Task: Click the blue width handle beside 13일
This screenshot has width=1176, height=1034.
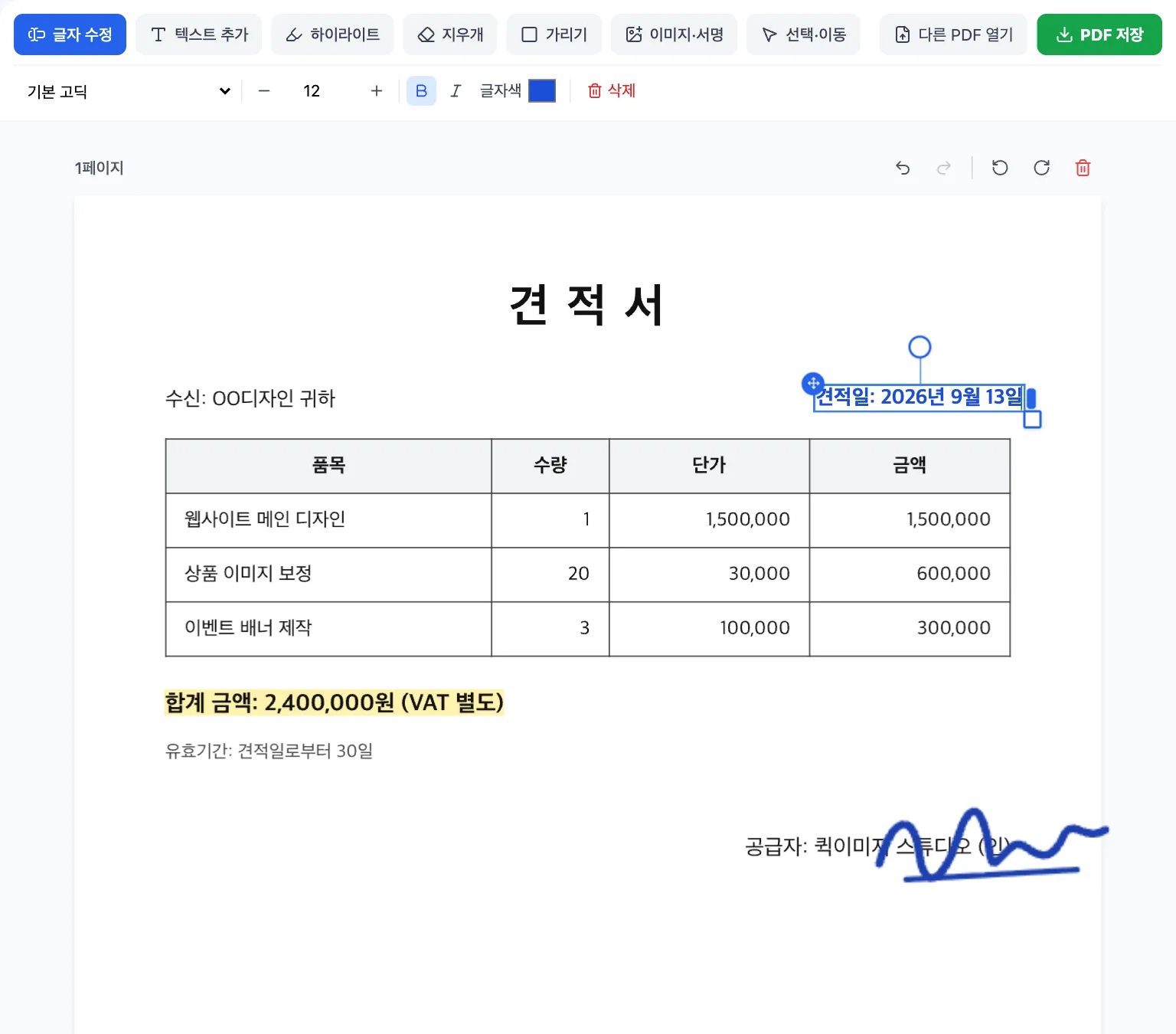Action: [x=1031, y=398]
